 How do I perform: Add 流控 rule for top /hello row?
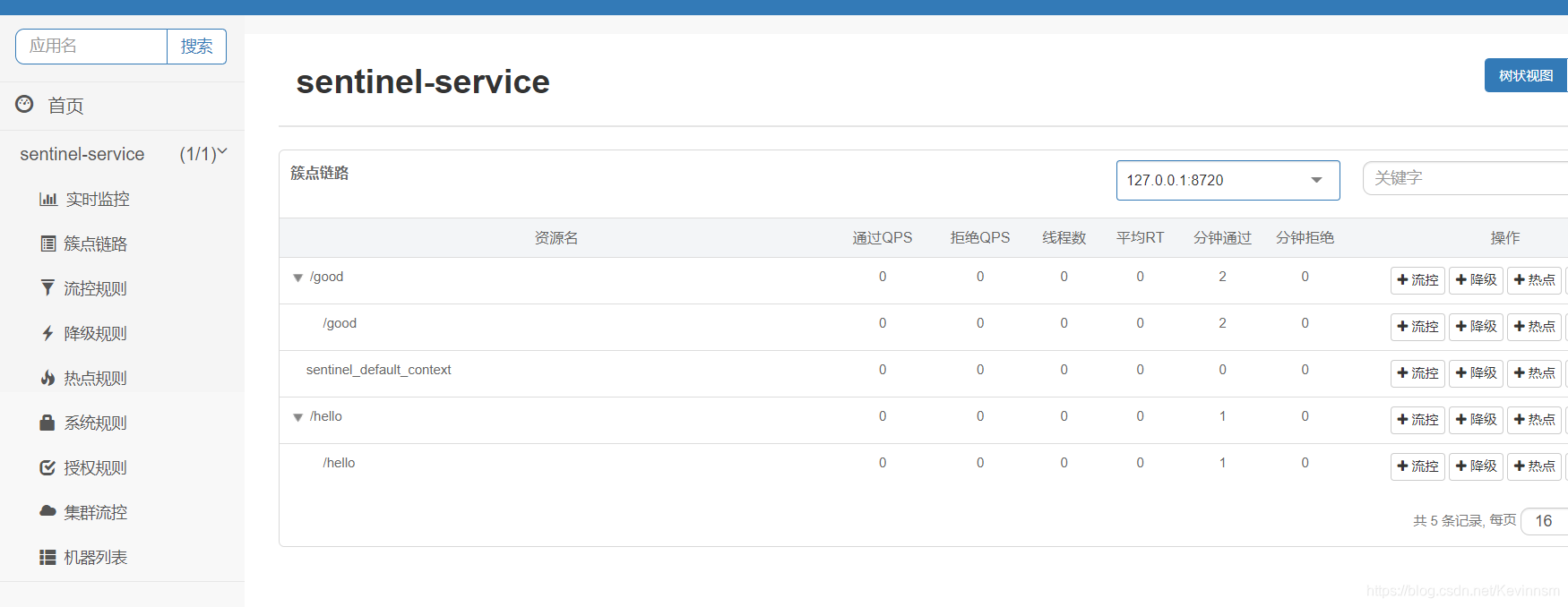[1417, 420]
